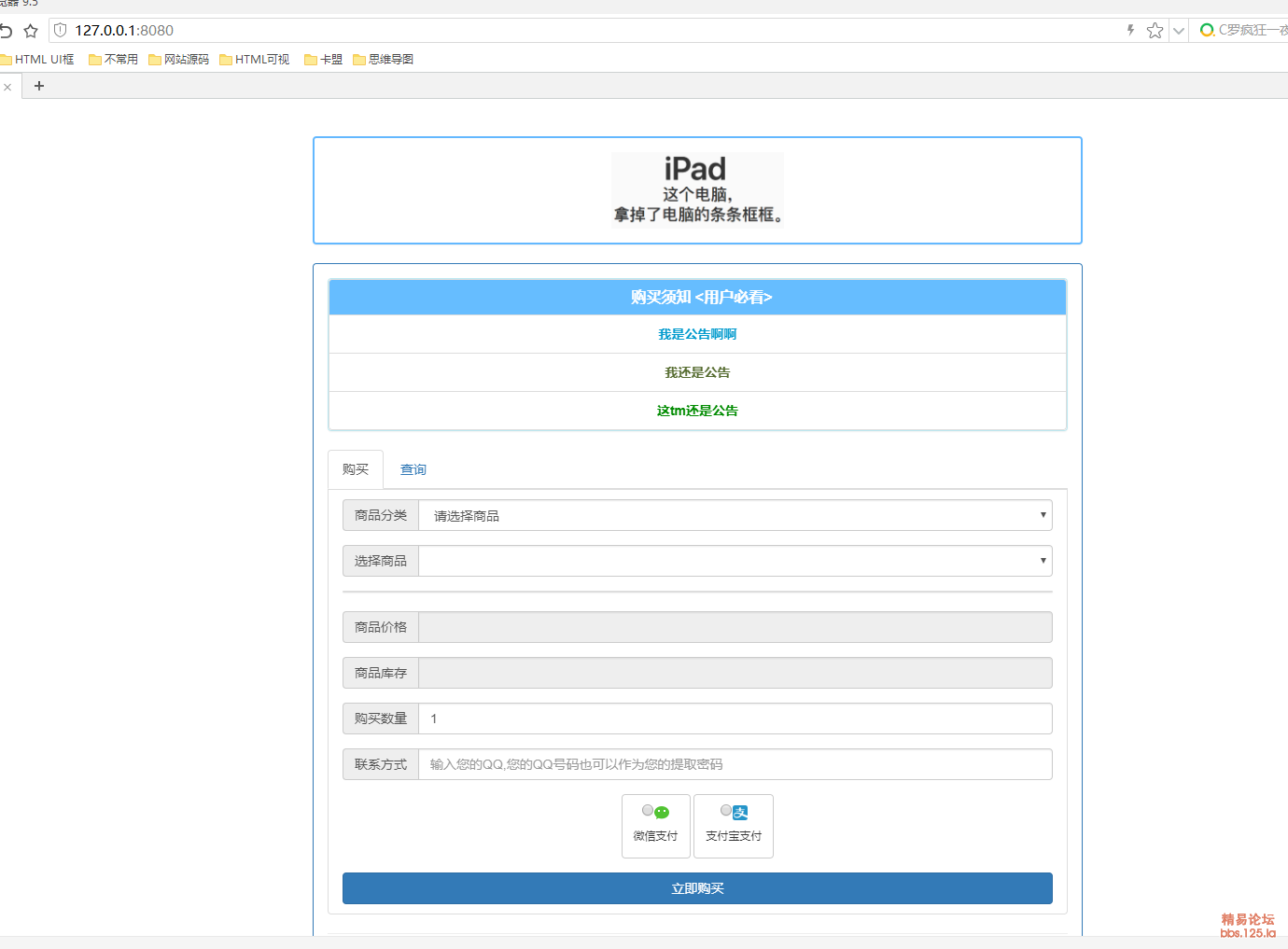Click the lightning bolt icon in the address bar
1288x949 pixels.
tap(1130, 31)
